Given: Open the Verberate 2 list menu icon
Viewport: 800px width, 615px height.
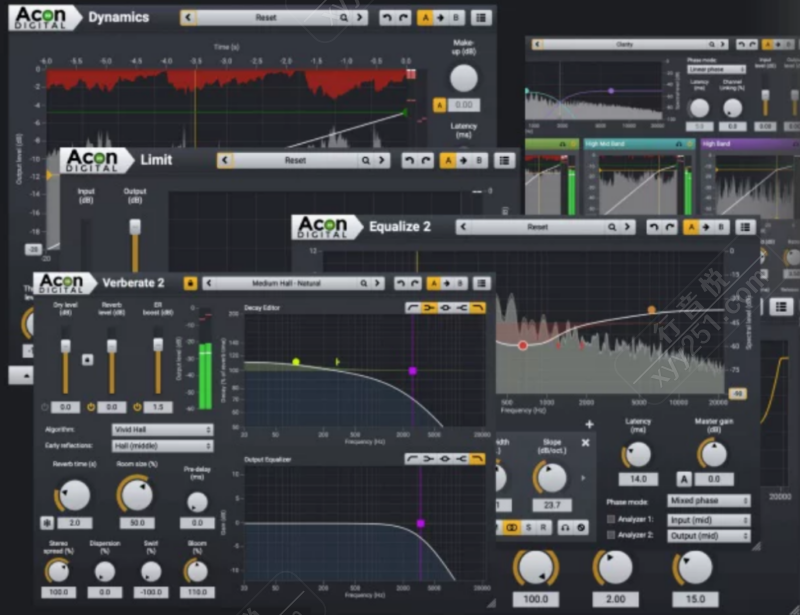Looking at the screenshot, I should pyautogui.click(x=481, y=283).
